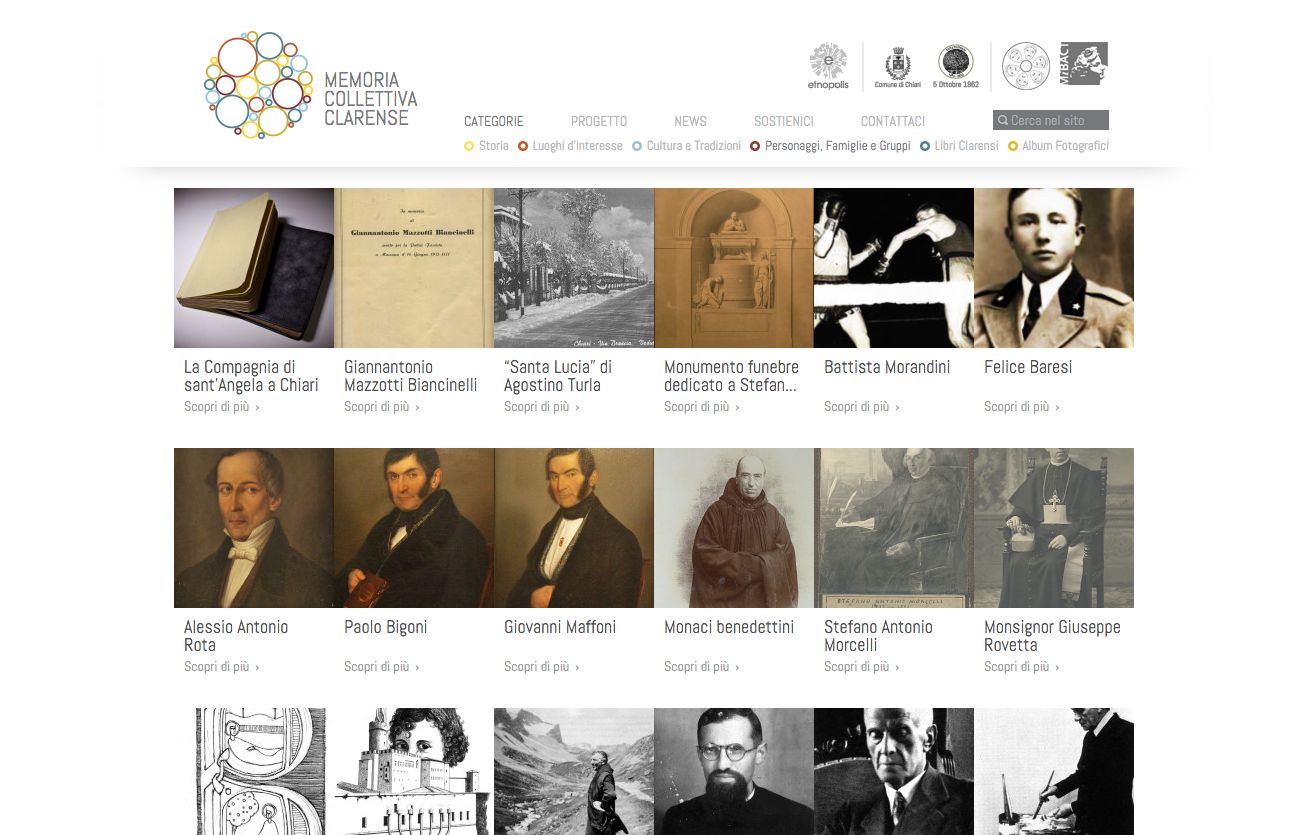
Task: Go to the PROGETTO menu item
Action: coord(599,121)
